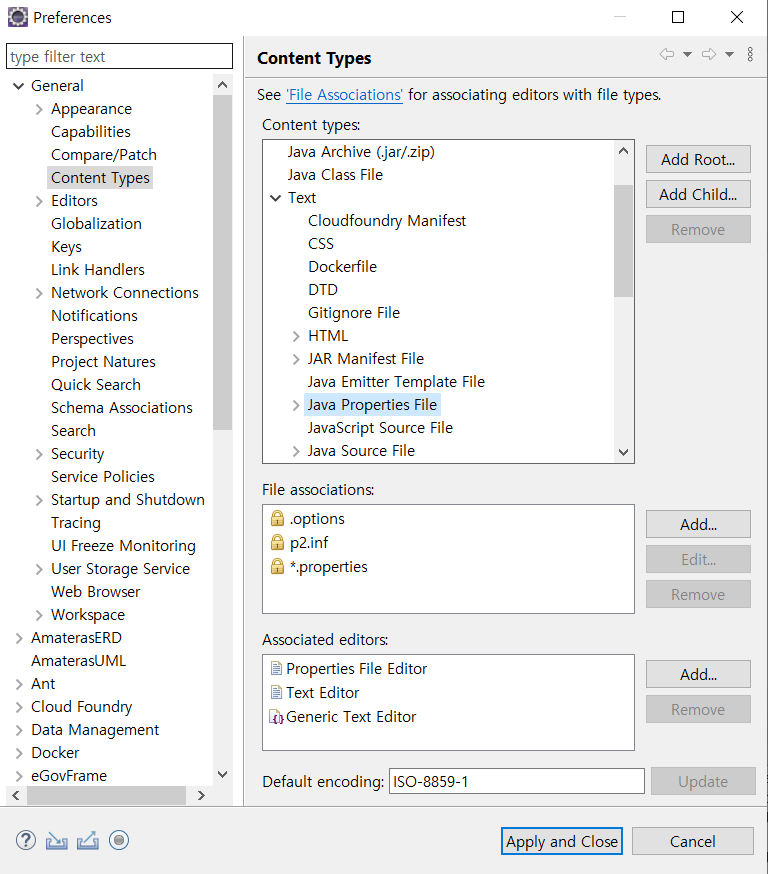Open the 'File Associations' link
768x874 pixels.
coord(344,95)
